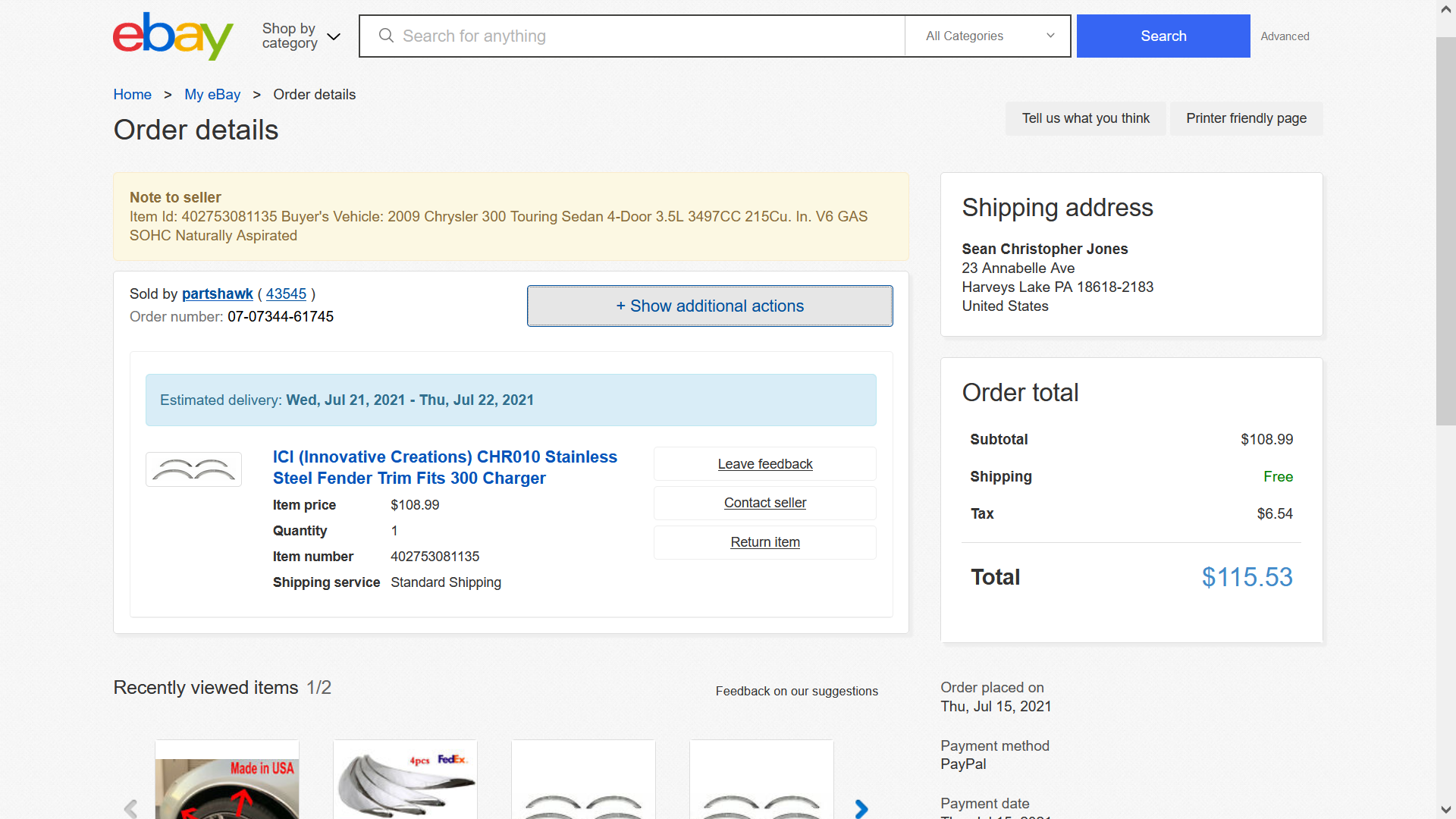Viewport: 1456px width, 819px height.
Task: Open the fender trim product thumbnail
Action: click(193, 469)
